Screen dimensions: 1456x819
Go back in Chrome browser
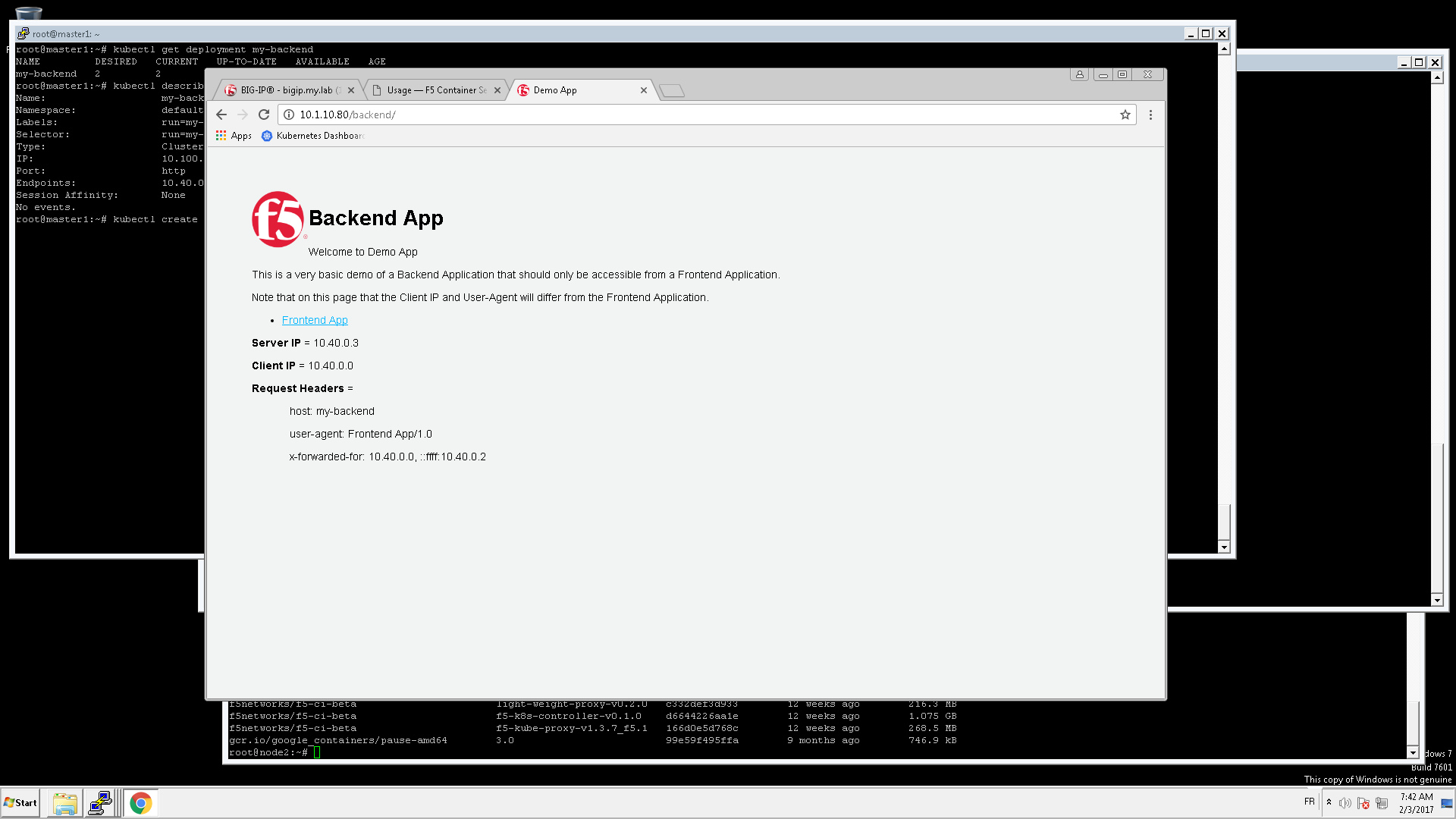coord(221,115)
